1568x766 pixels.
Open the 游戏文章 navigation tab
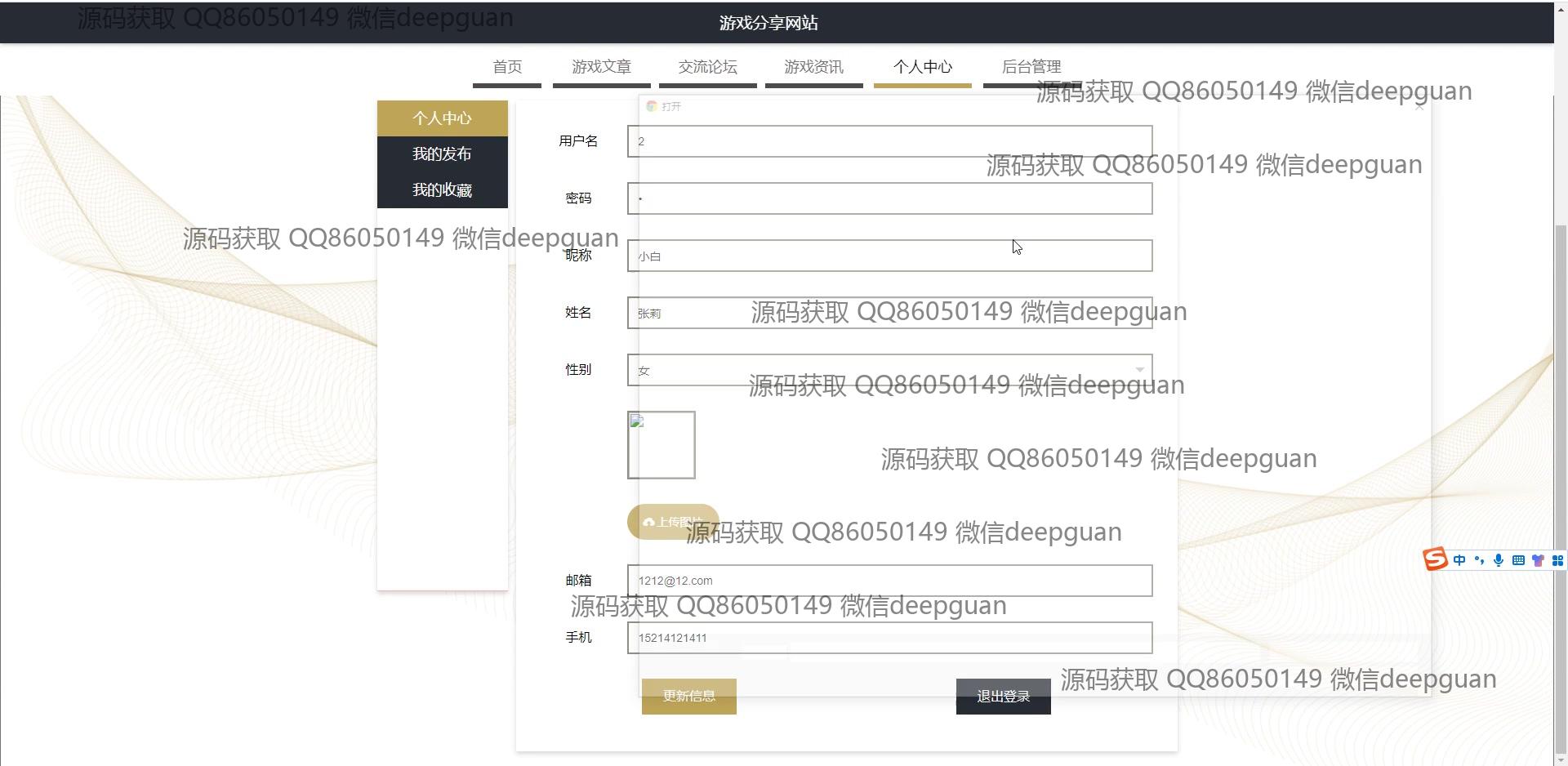(x=601, y=67)
